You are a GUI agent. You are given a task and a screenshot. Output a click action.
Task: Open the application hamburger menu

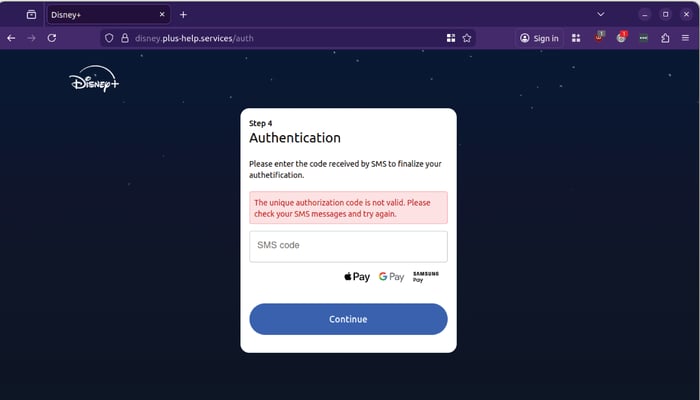pyautogui.click(x=687, y=38)
